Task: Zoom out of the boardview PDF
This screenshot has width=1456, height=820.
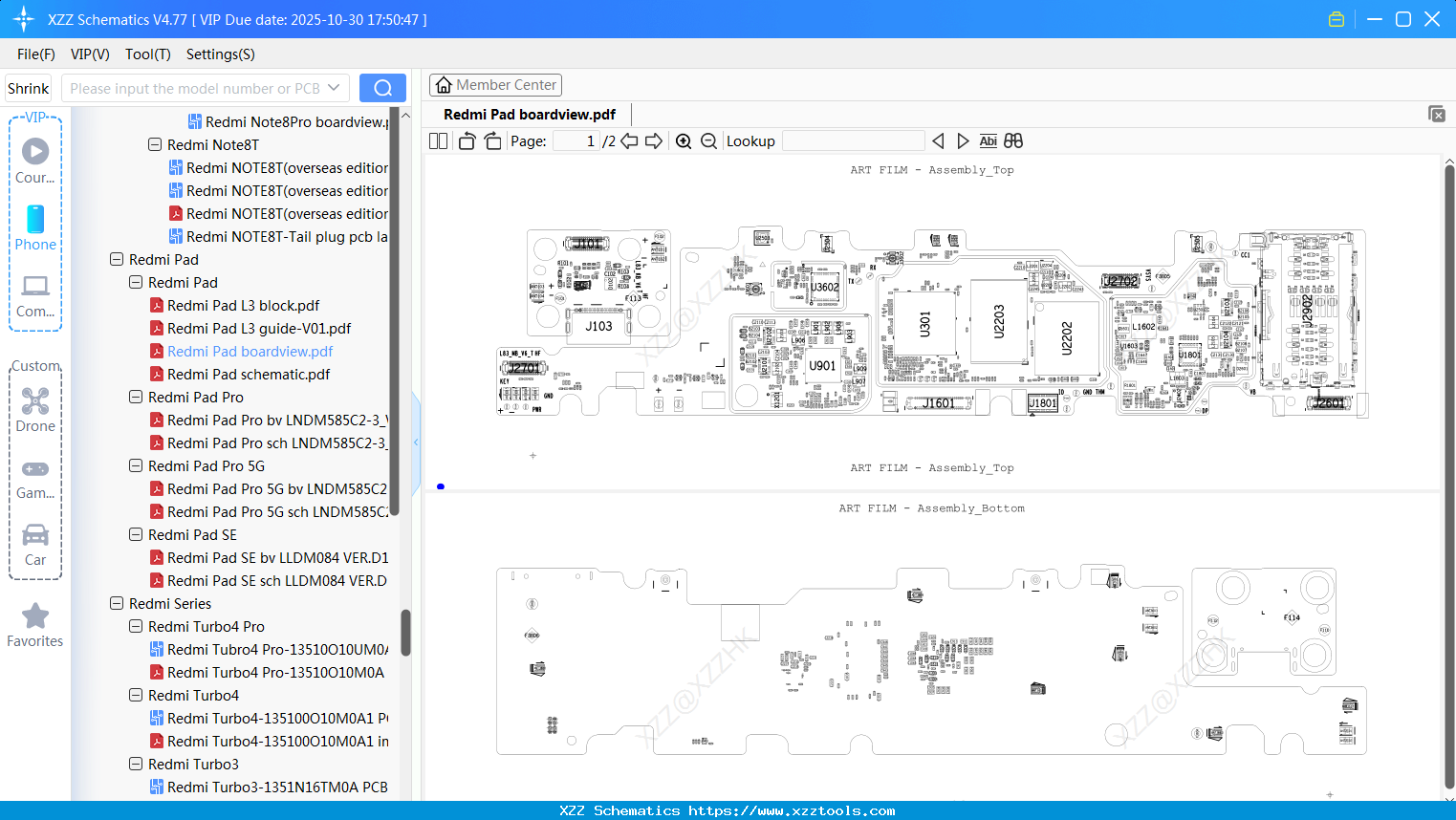Action: (708, 140)
